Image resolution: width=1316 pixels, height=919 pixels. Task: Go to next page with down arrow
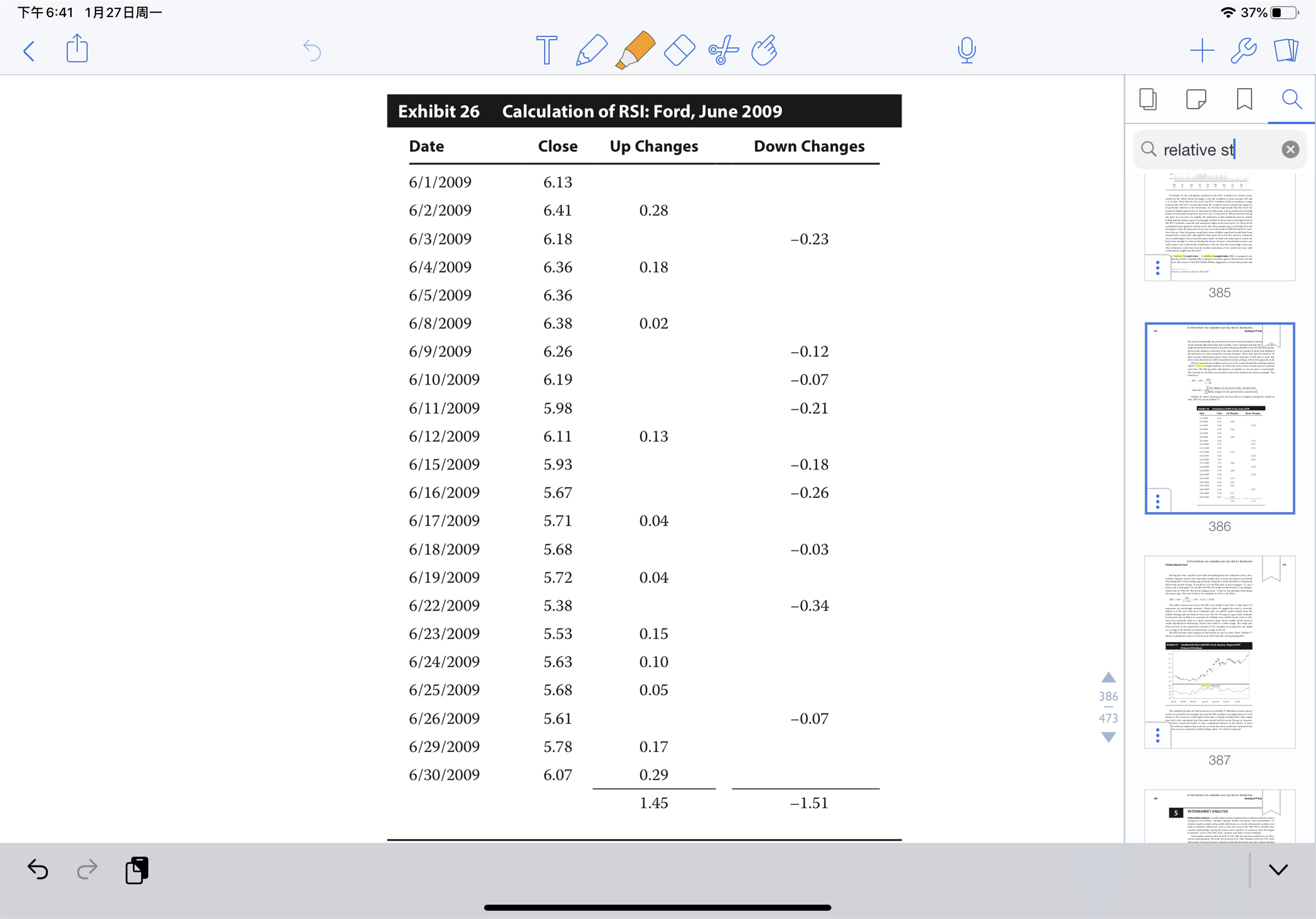point(1108,737)
